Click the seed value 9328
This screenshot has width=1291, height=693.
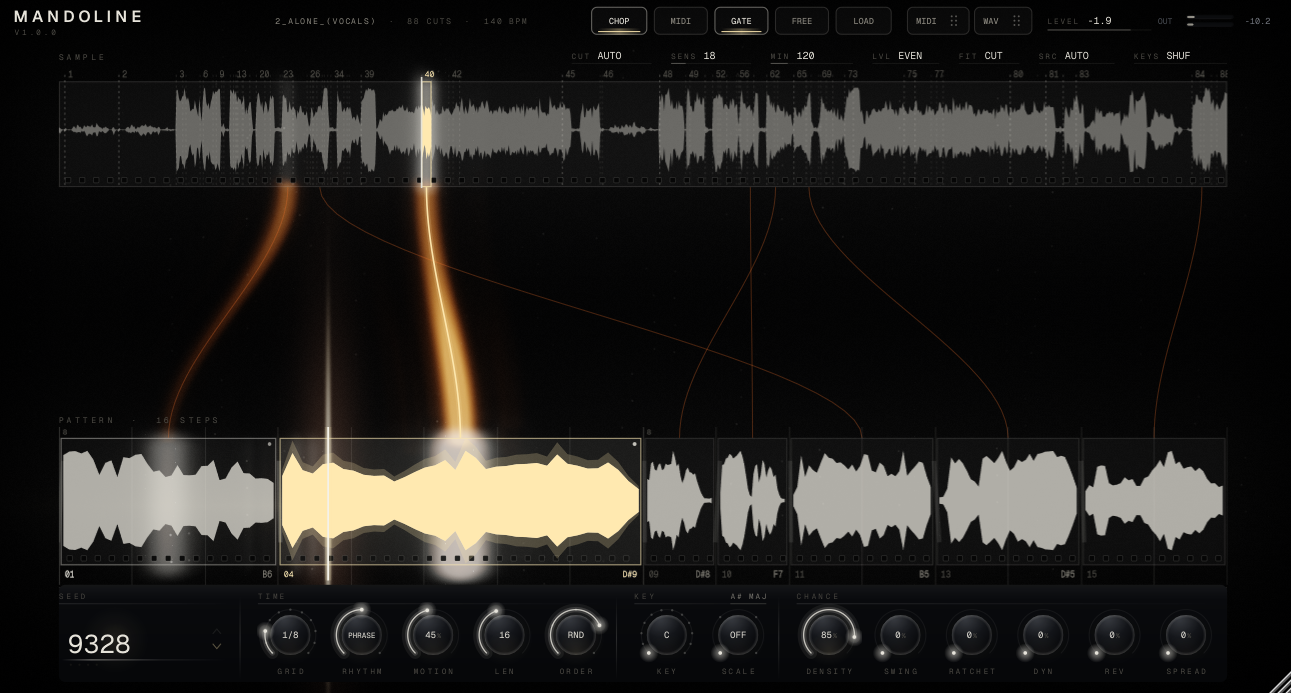[99, 644]
